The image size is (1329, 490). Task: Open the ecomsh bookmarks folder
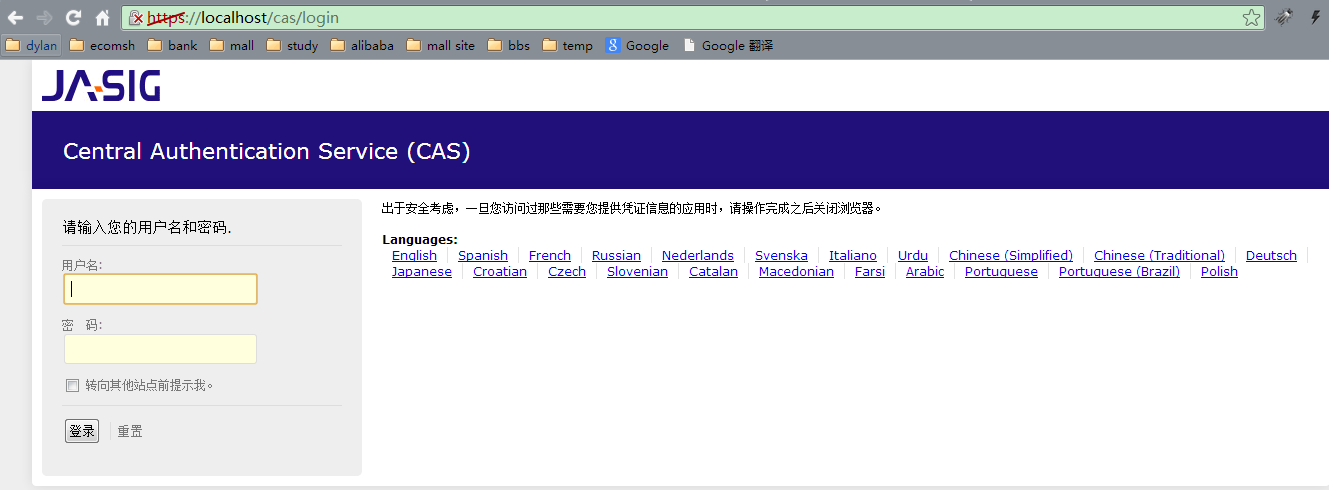click(x=102, y=45)
